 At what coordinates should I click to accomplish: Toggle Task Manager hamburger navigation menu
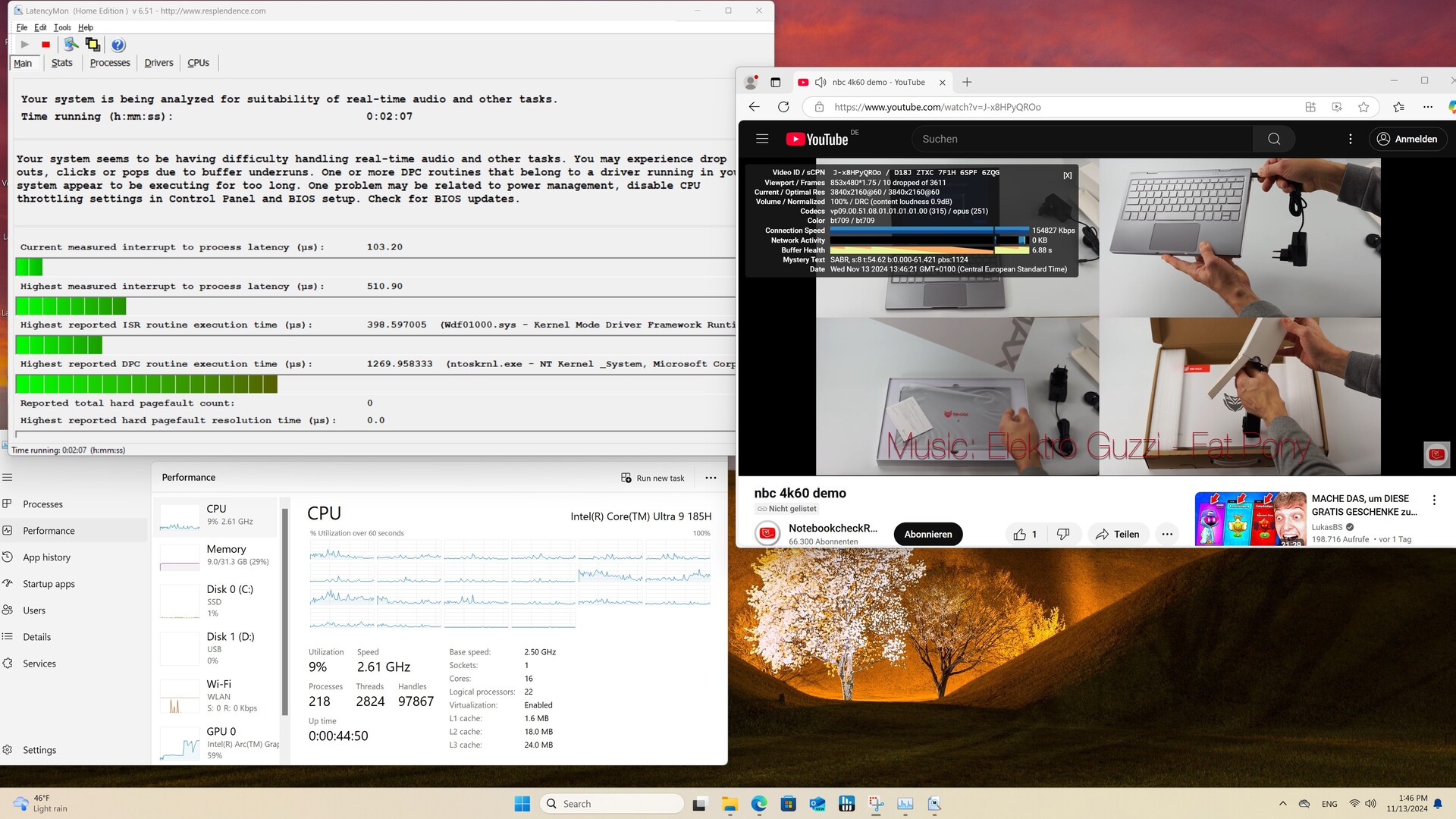8,477
